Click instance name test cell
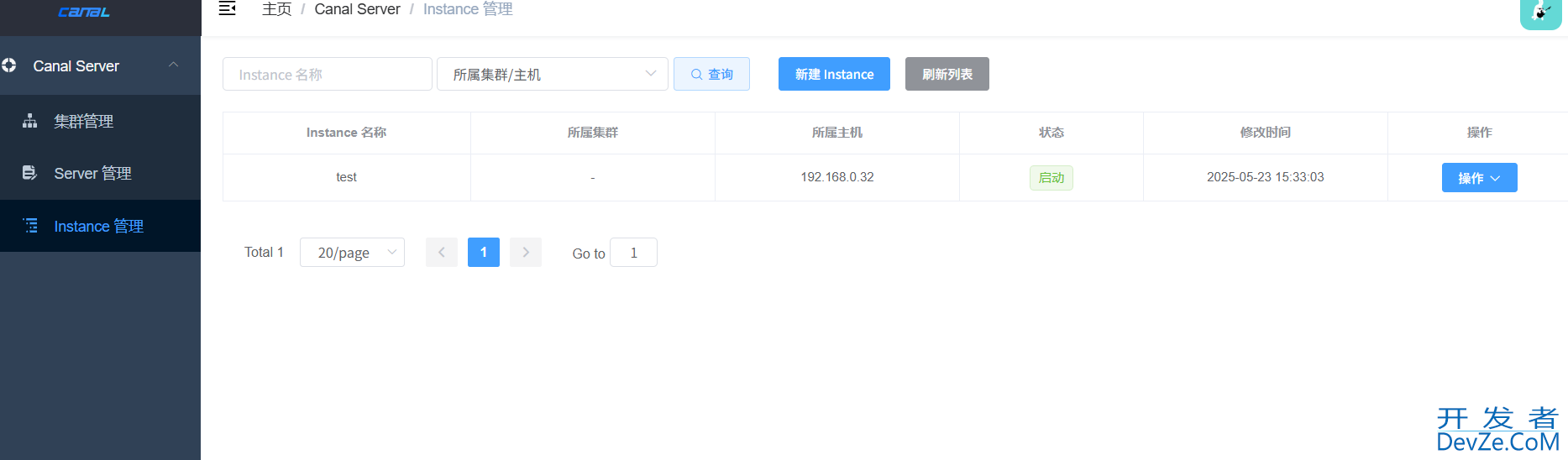The width and height of the screenshot is (1568, 460). (346, 177)
